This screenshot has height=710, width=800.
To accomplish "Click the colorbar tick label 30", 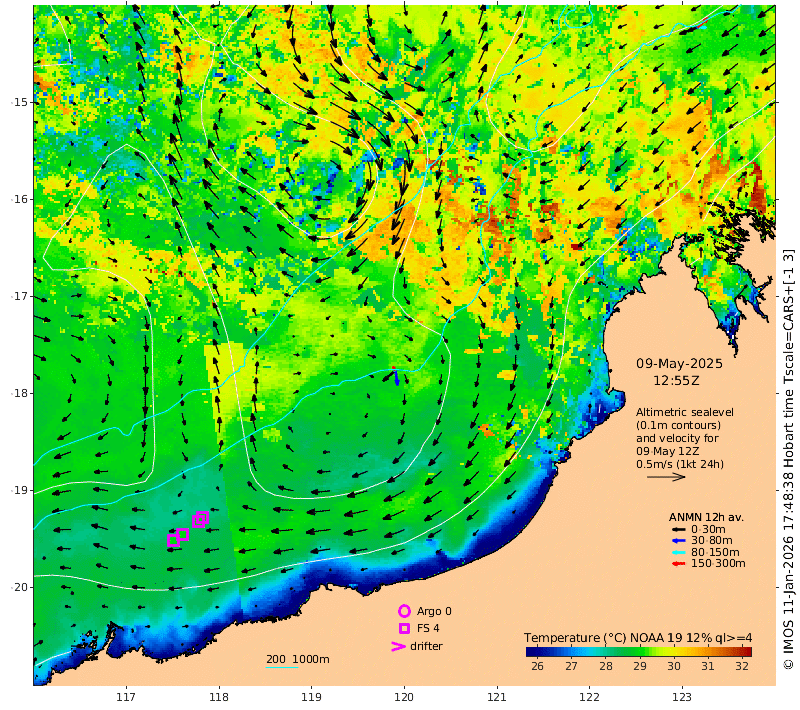I will point(673,666).
